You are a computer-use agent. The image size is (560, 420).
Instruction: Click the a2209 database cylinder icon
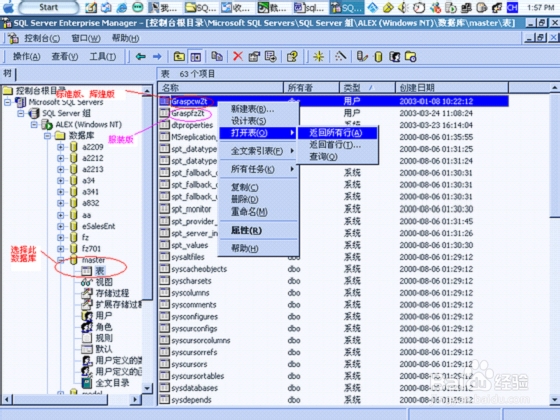click(74, 147)
